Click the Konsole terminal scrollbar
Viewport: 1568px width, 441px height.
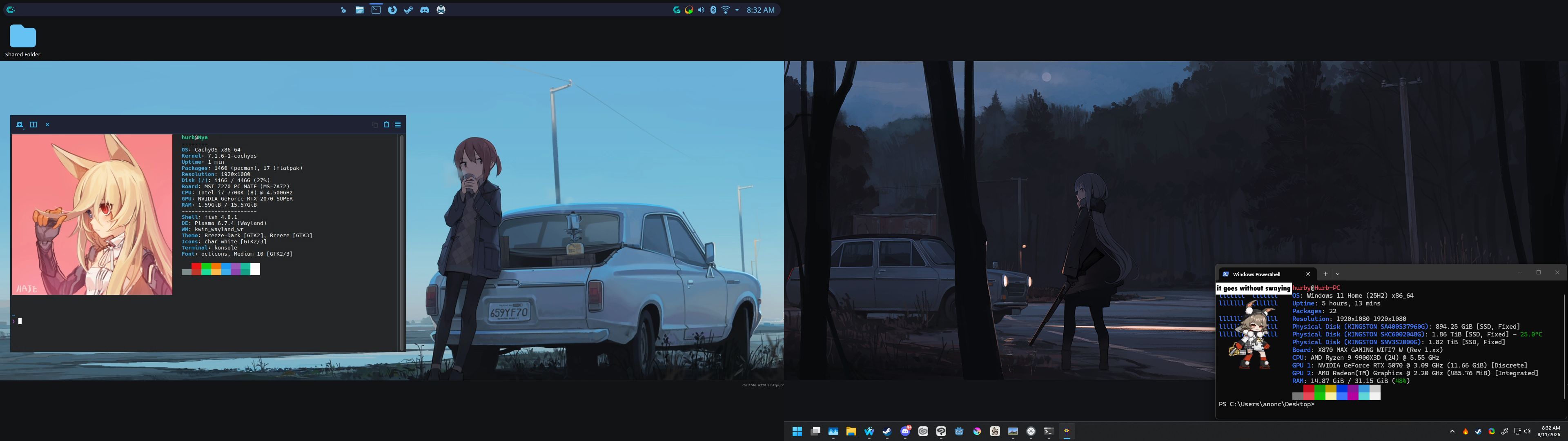tap(402, 243)
